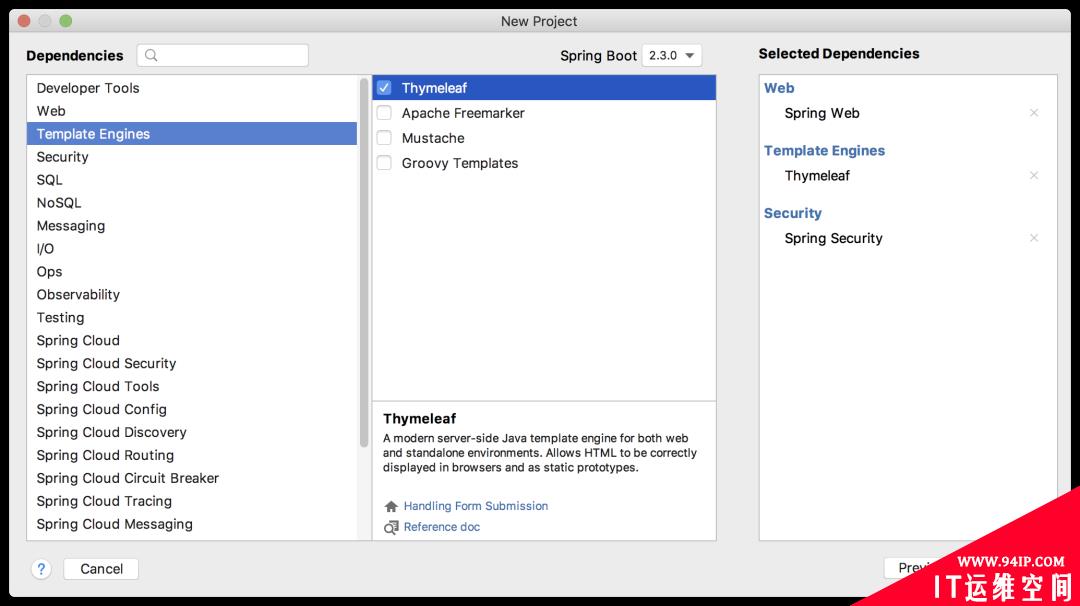1080x606 pixels.
Task: Select the Spring Cloud Tools category
Action: [192, 386]
